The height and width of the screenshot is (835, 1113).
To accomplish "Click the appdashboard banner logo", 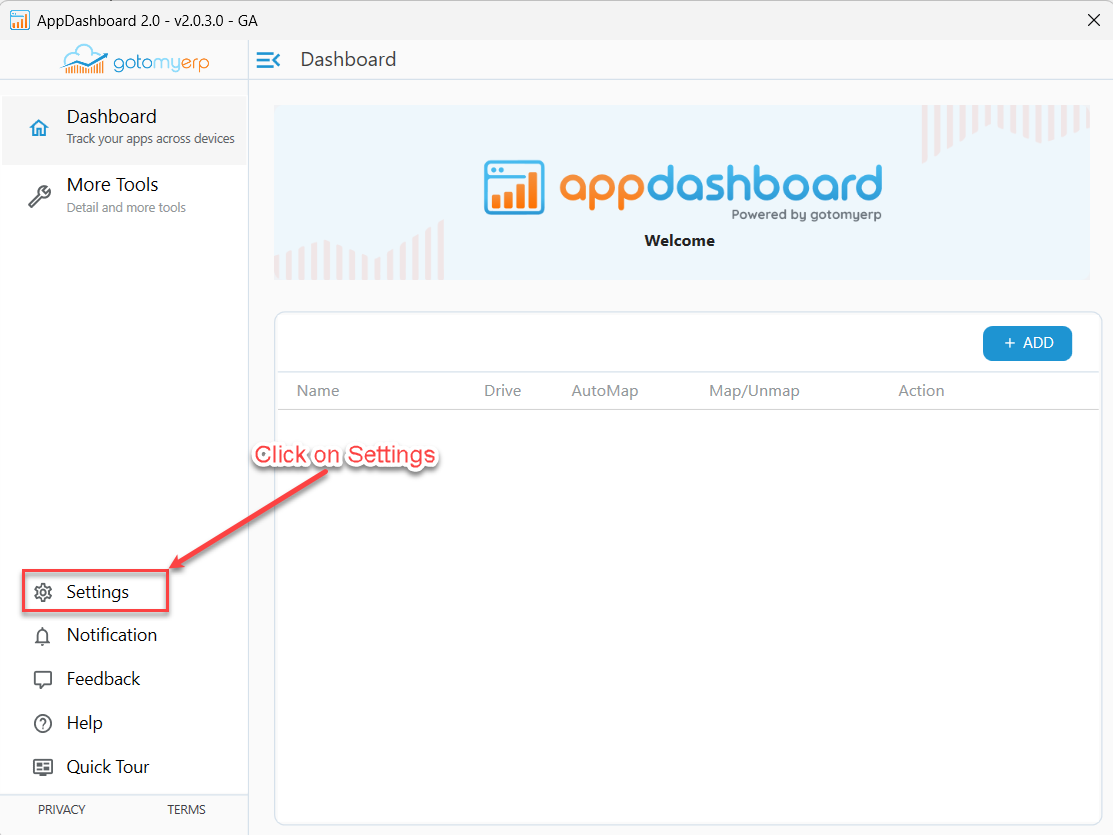I will 682,188.
